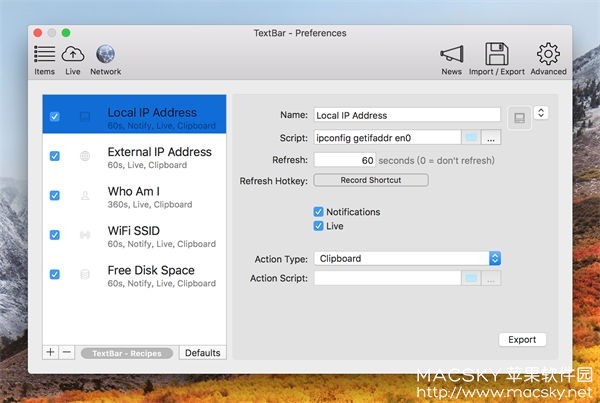Uncheck the External IP Address item checkbox
This screenshot has height=403, width=600.
click(55, 156)
